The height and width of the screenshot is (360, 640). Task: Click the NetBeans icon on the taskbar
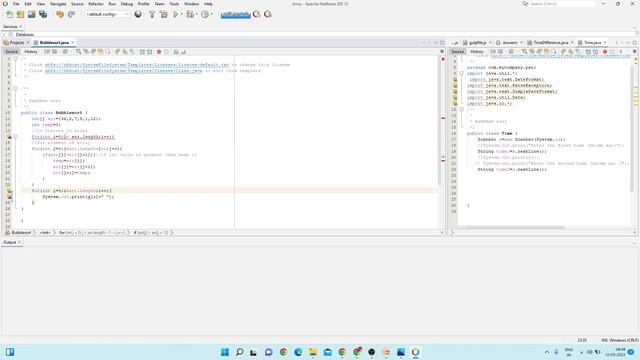[415, 352]
